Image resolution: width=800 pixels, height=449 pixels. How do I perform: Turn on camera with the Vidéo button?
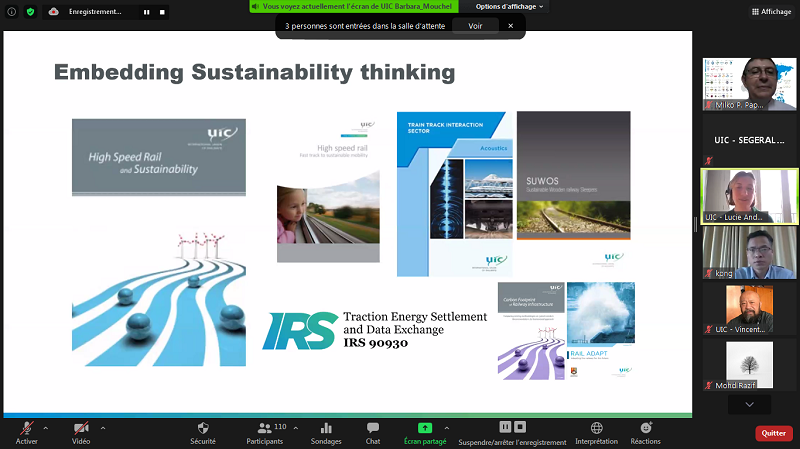tap(81, 432)
